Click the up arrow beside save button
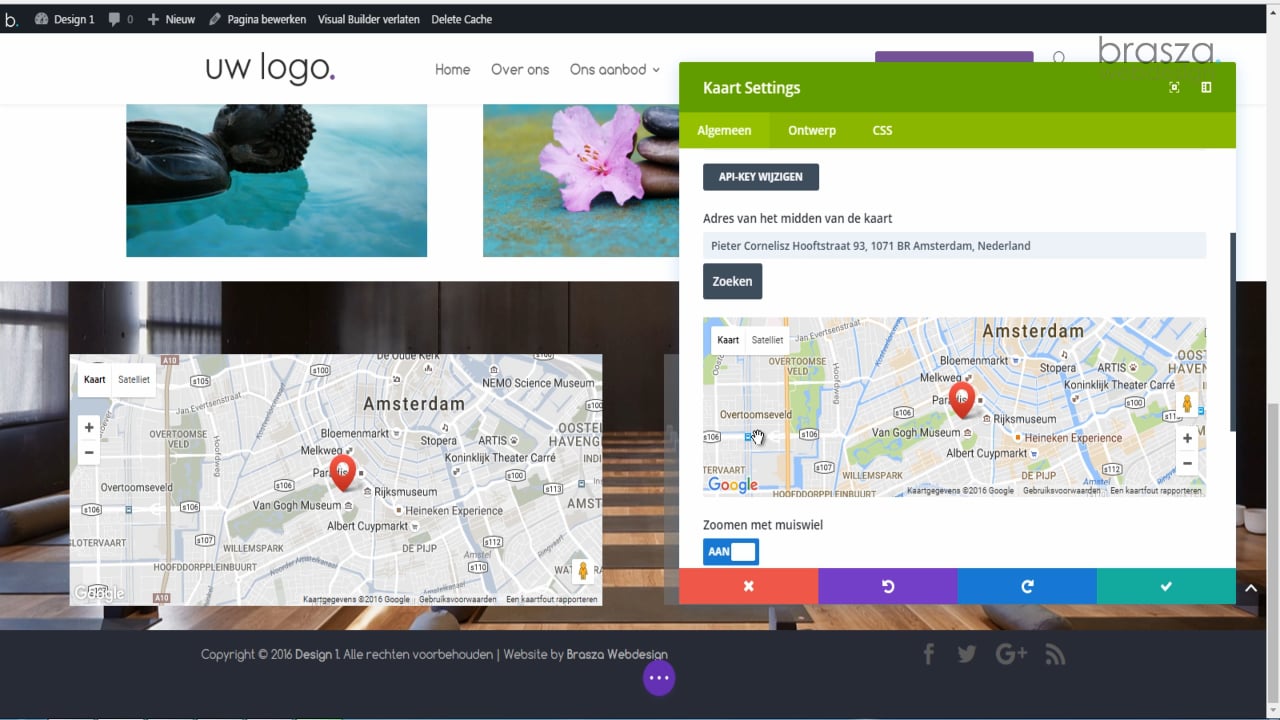The image size is (1280, 720). 1251,588
